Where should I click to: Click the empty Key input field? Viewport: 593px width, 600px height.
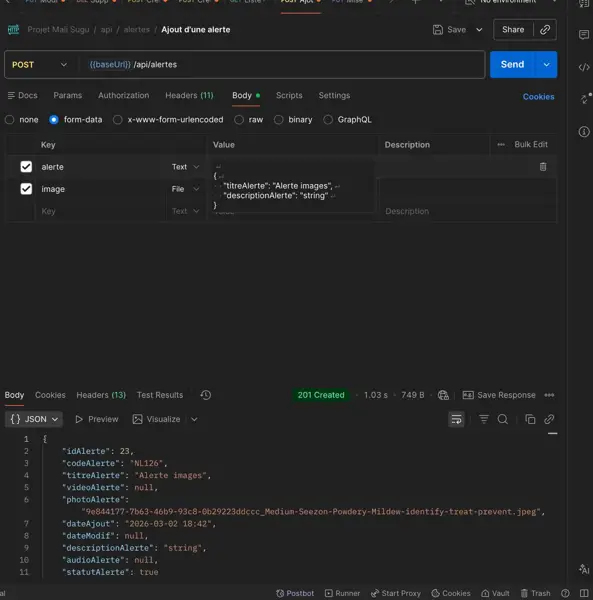pyautogui.click(x=100, y=211)
